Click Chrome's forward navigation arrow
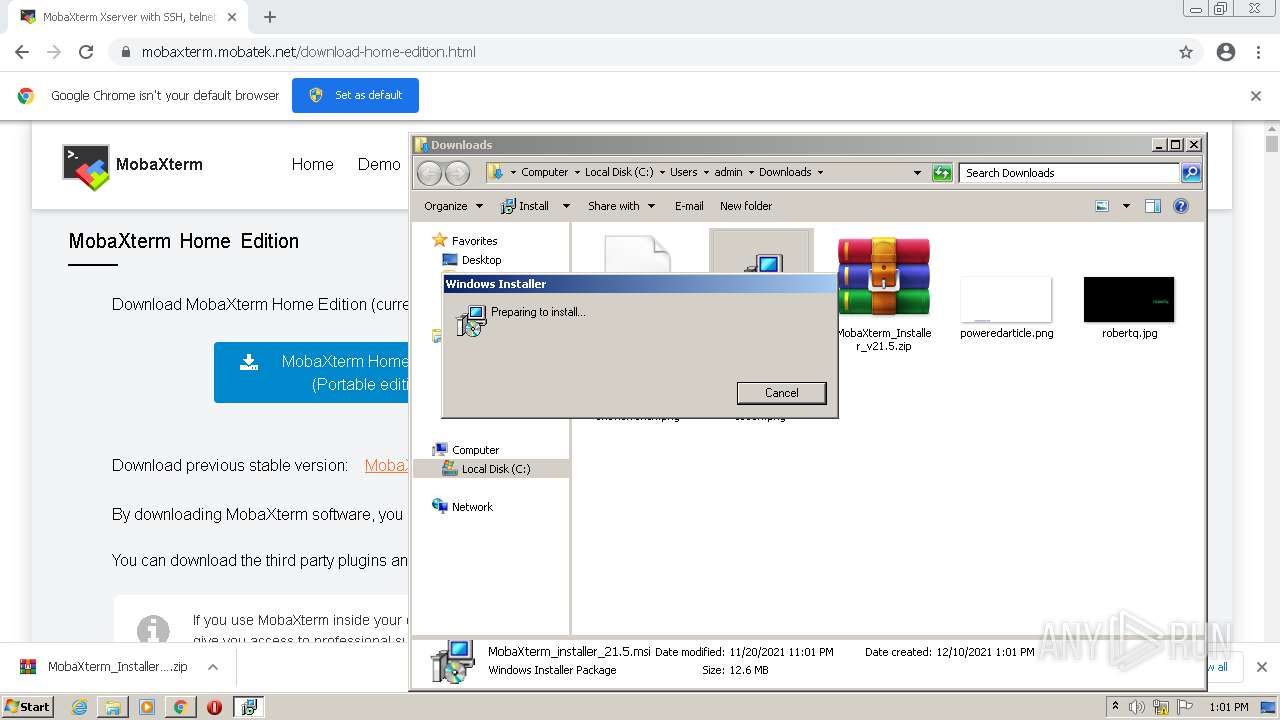The height and width of the screenshot is (720, 1280). (x=54, y=52)
